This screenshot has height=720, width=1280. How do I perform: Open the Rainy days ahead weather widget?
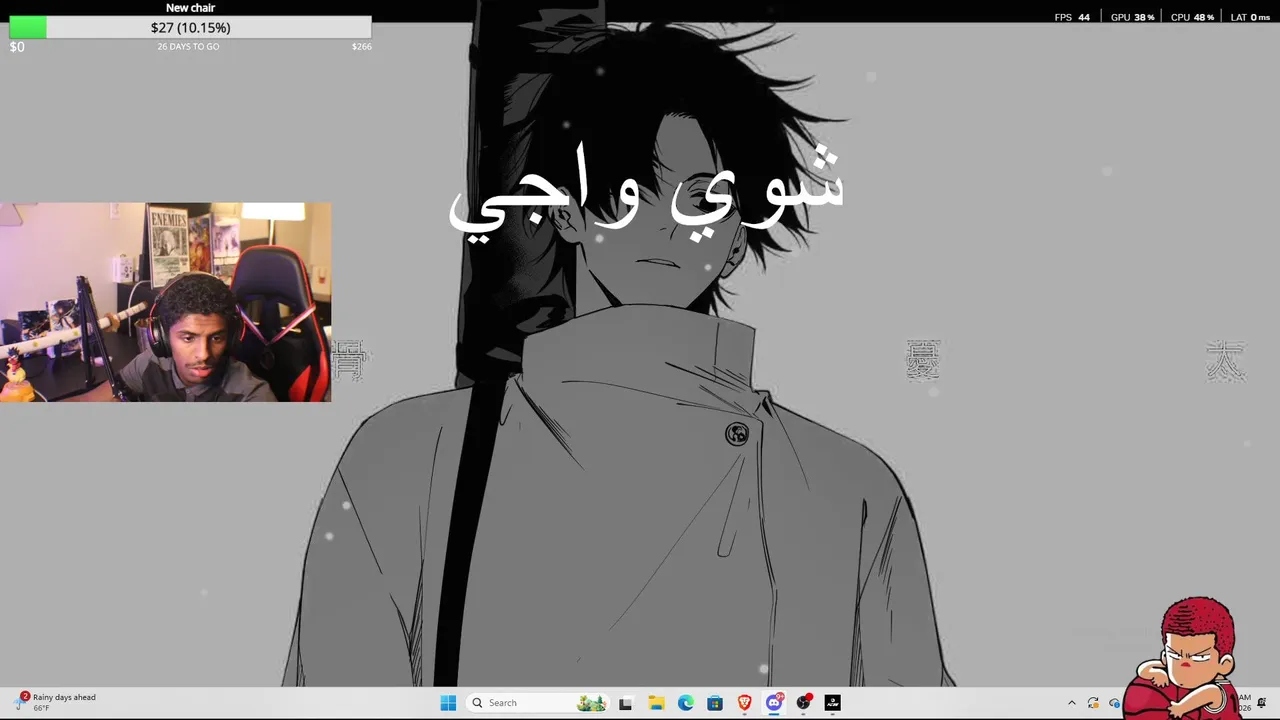56,702
